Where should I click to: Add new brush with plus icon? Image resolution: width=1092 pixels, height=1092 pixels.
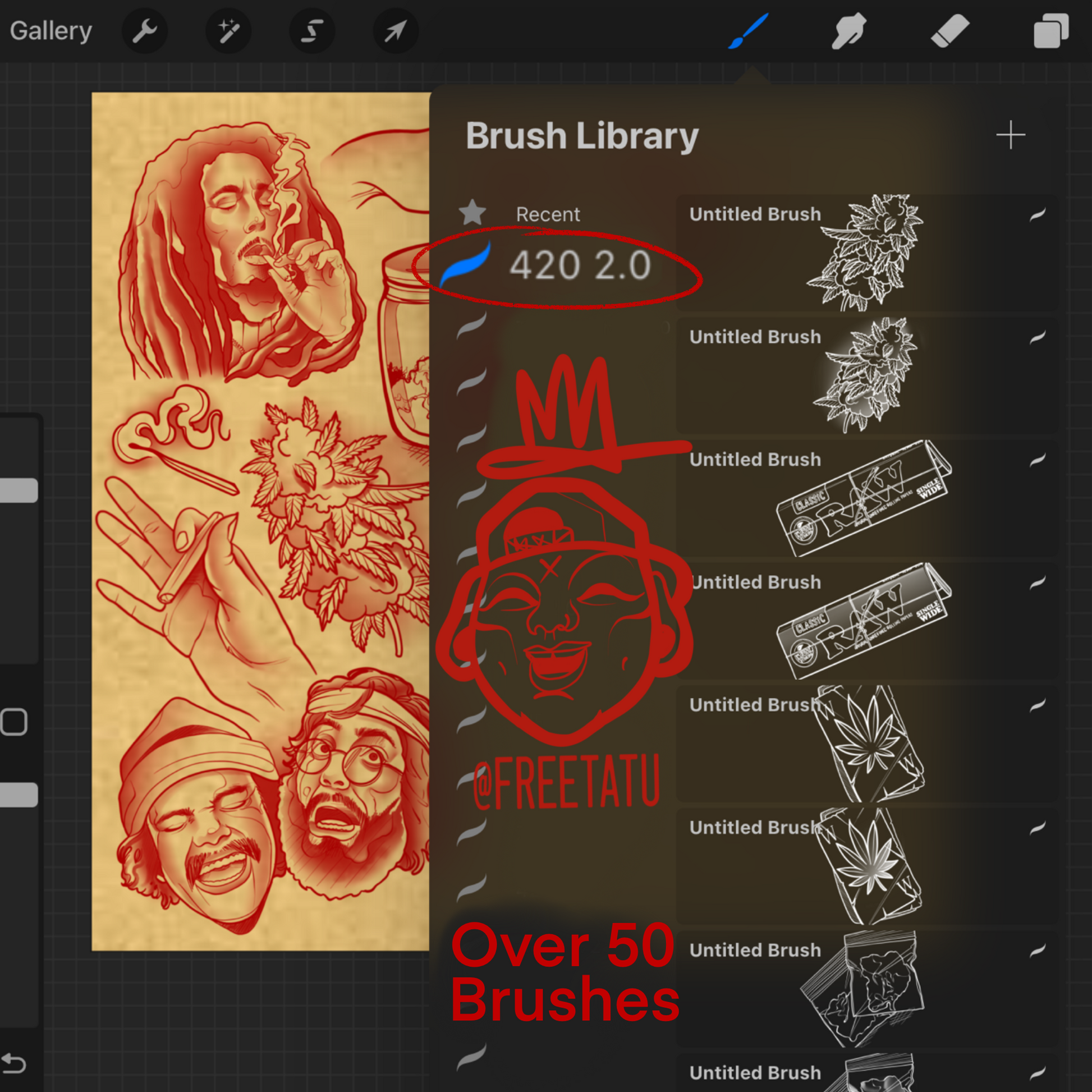(x=1011, y=135)
